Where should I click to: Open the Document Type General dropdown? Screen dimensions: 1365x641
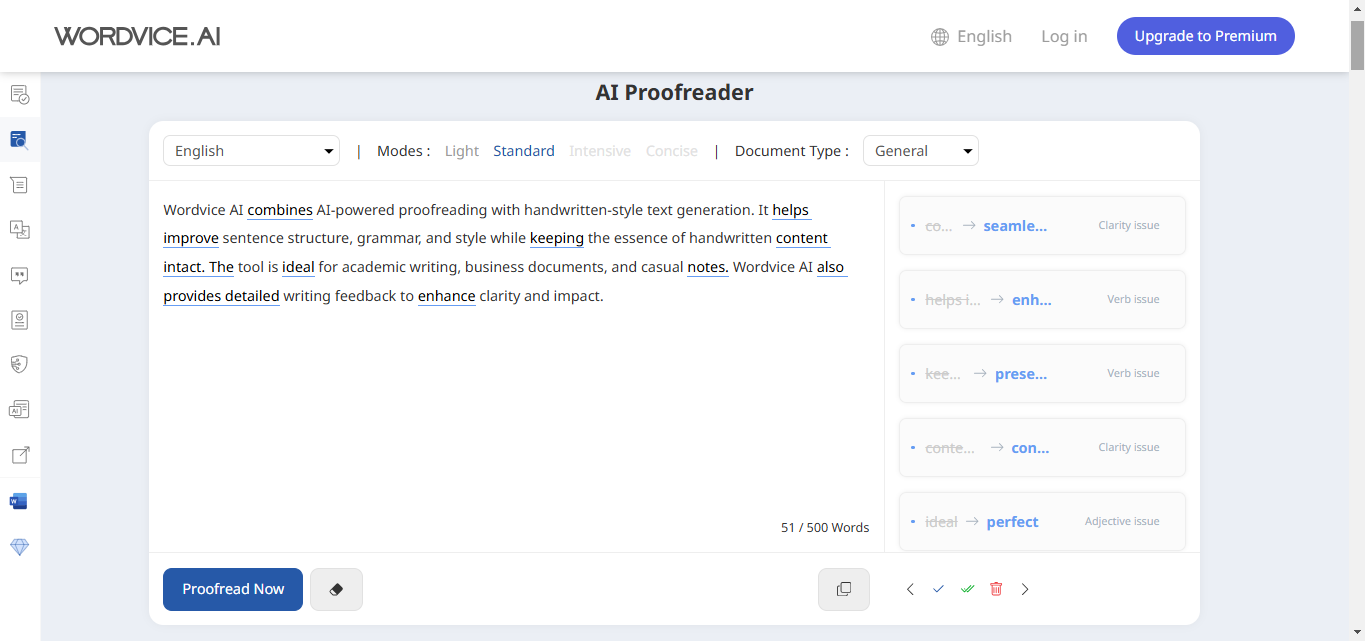tap(920, 151)
